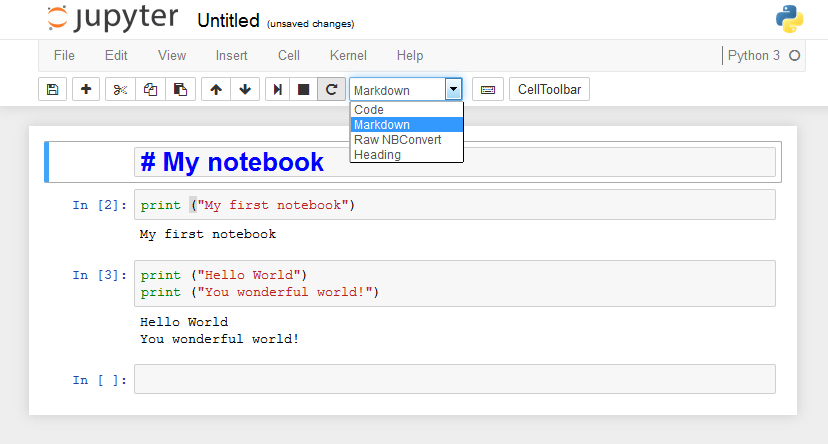Open command palette keyboard icon
Screen dimensions: 828x444
tap(488, 89)
